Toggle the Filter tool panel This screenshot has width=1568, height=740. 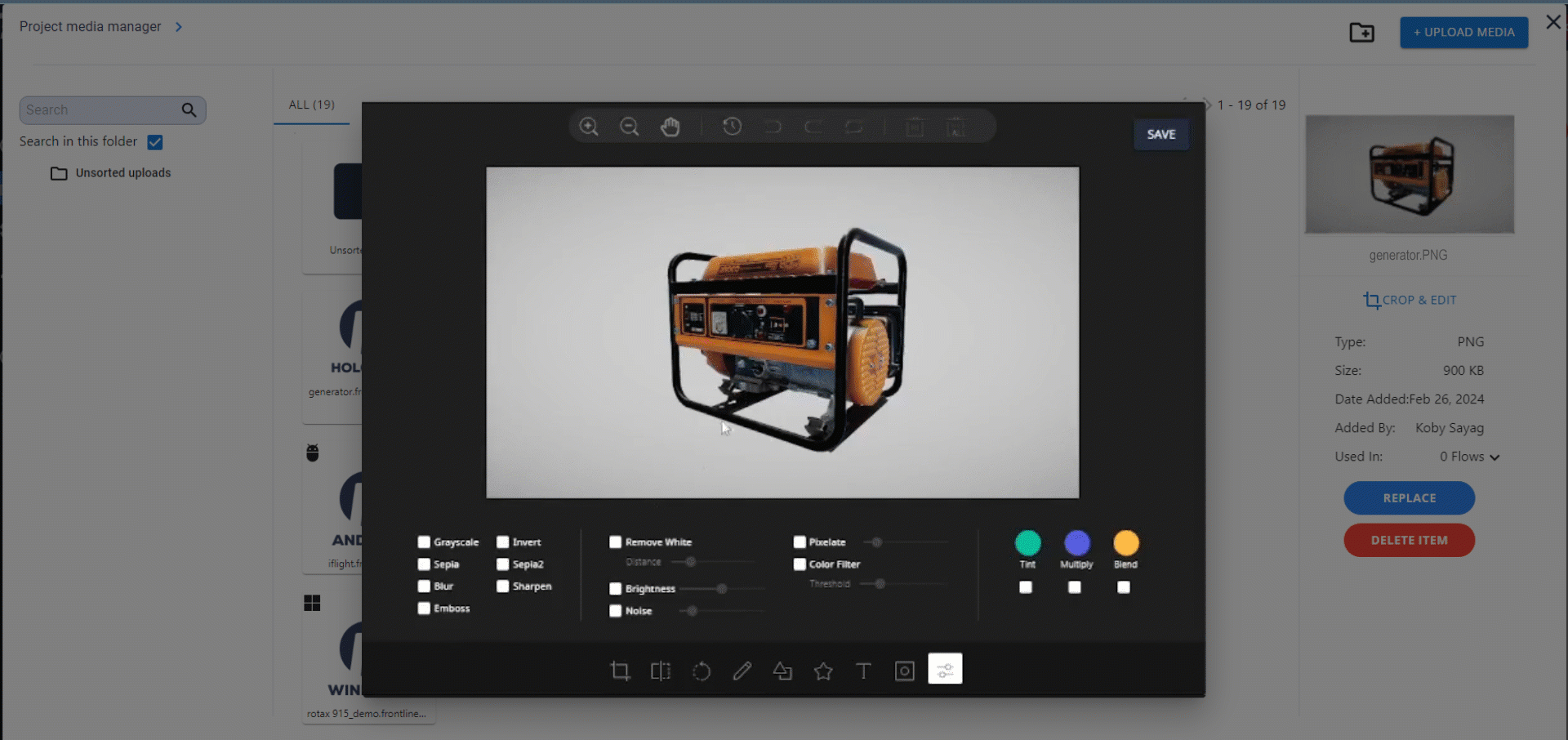[x=946, y=669]
